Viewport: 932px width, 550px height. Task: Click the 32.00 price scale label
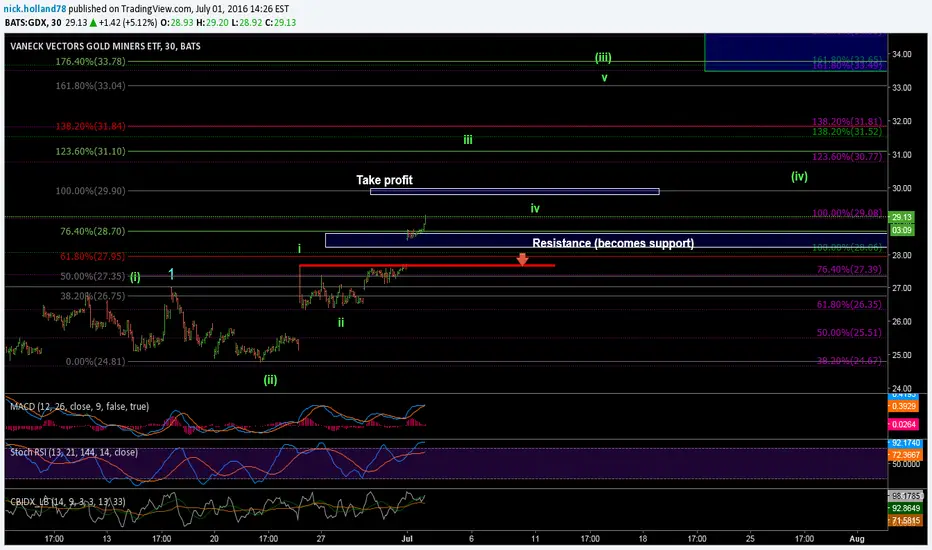pyautogui.click(x=902, y=121)
